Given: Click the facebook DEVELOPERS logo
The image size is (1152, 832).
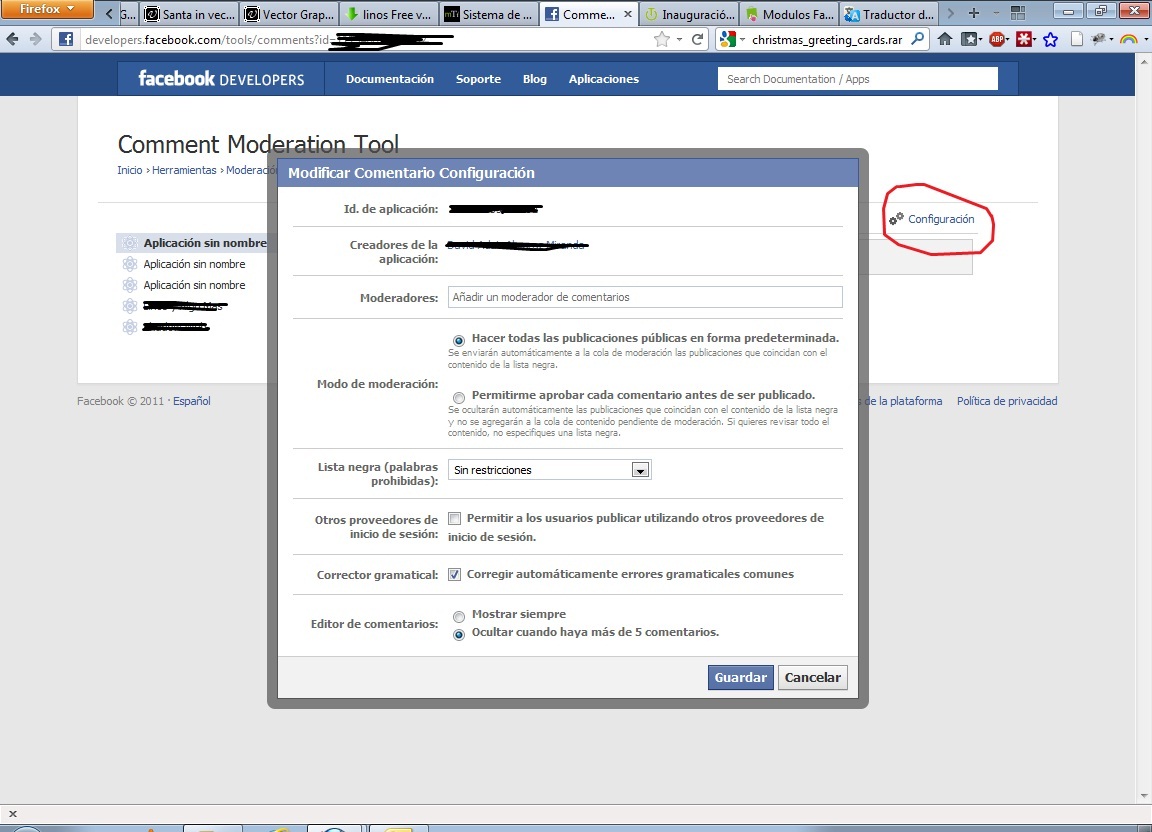Looking at the screenshot, I should tap(221, 79).
